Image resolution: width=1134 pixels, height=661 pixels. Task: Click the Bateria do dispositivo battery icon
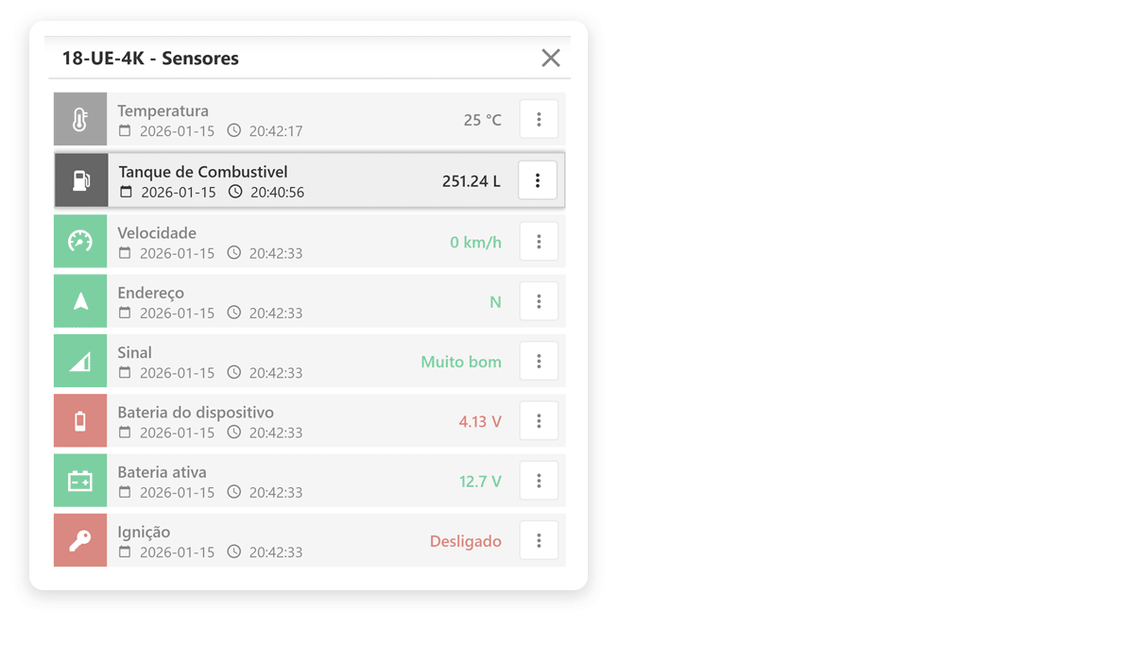point(80,421)
